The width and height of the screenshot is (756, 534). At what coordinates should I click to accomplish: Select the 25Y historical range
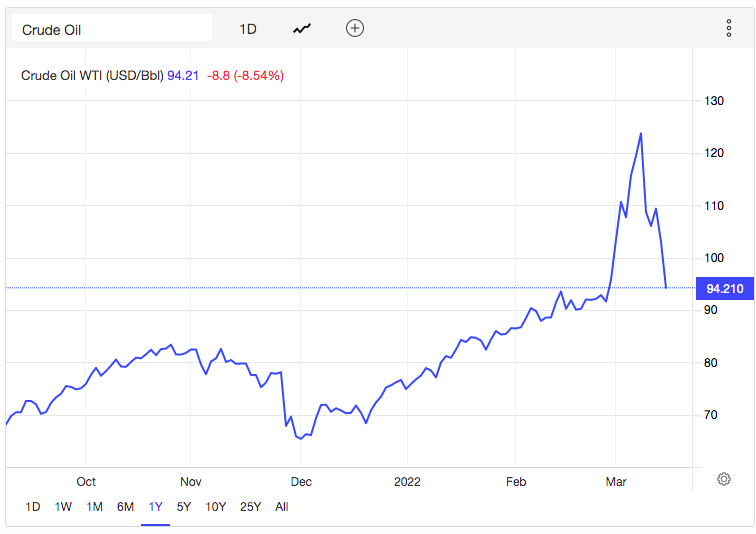(250, 507)
